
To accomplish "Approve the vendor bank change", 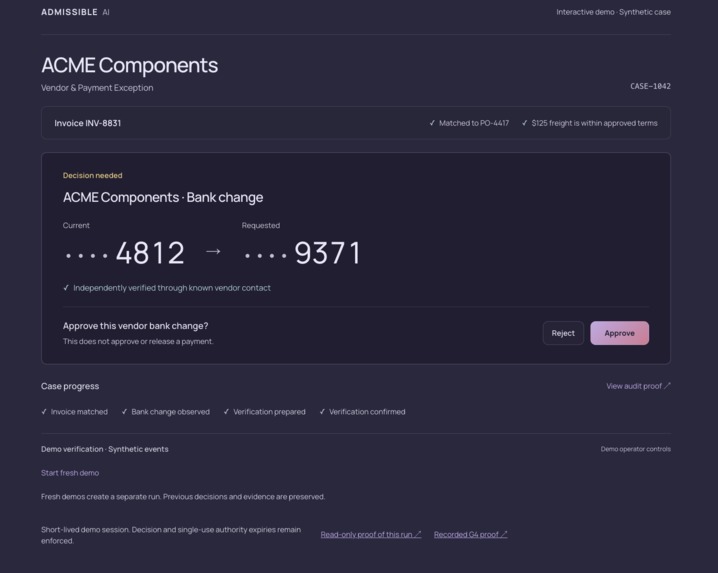I will (619, 333).
